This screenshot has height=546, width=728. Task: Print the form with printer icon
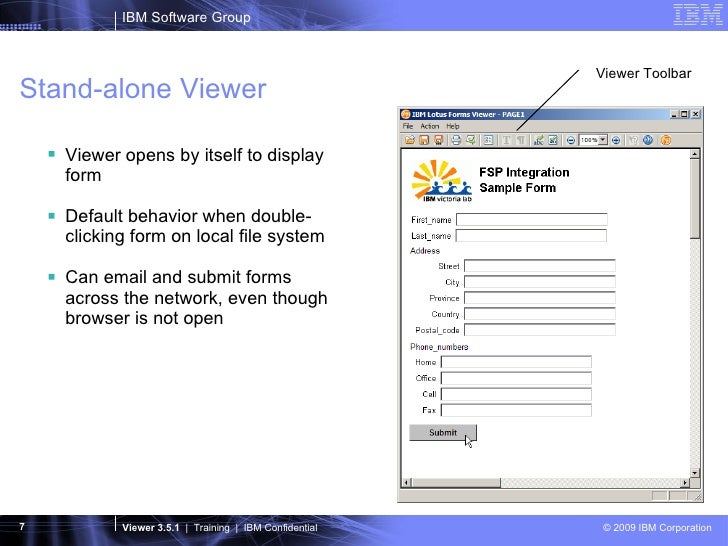(x=456, y=140)
